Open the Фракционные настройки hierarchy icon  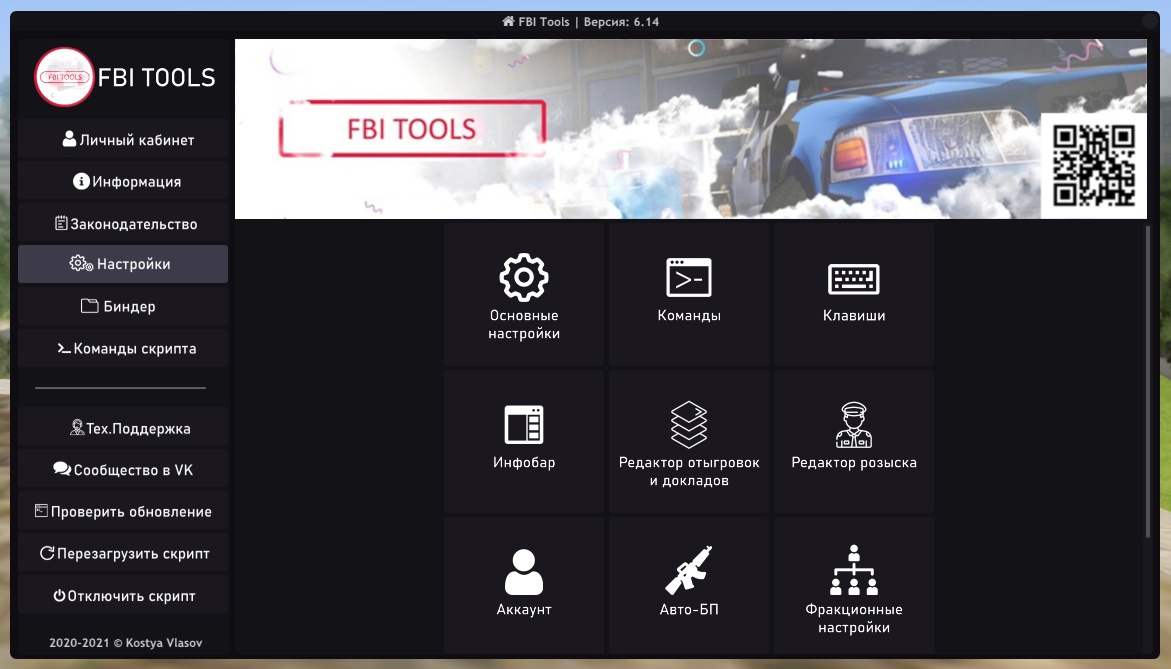pos(854,570)
